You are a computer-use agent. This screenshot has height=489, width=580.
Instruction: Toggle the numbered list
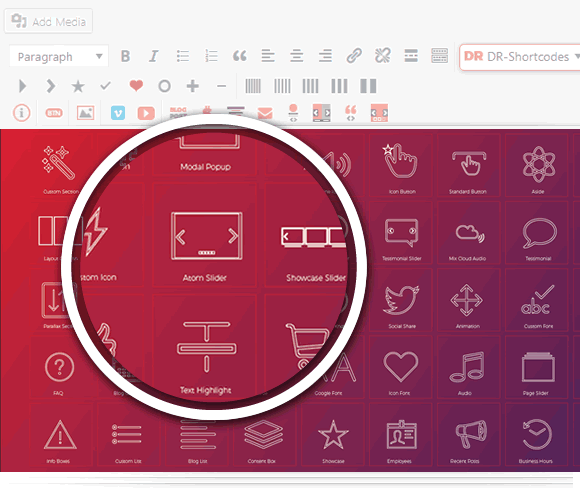click(x=211, y=56)
